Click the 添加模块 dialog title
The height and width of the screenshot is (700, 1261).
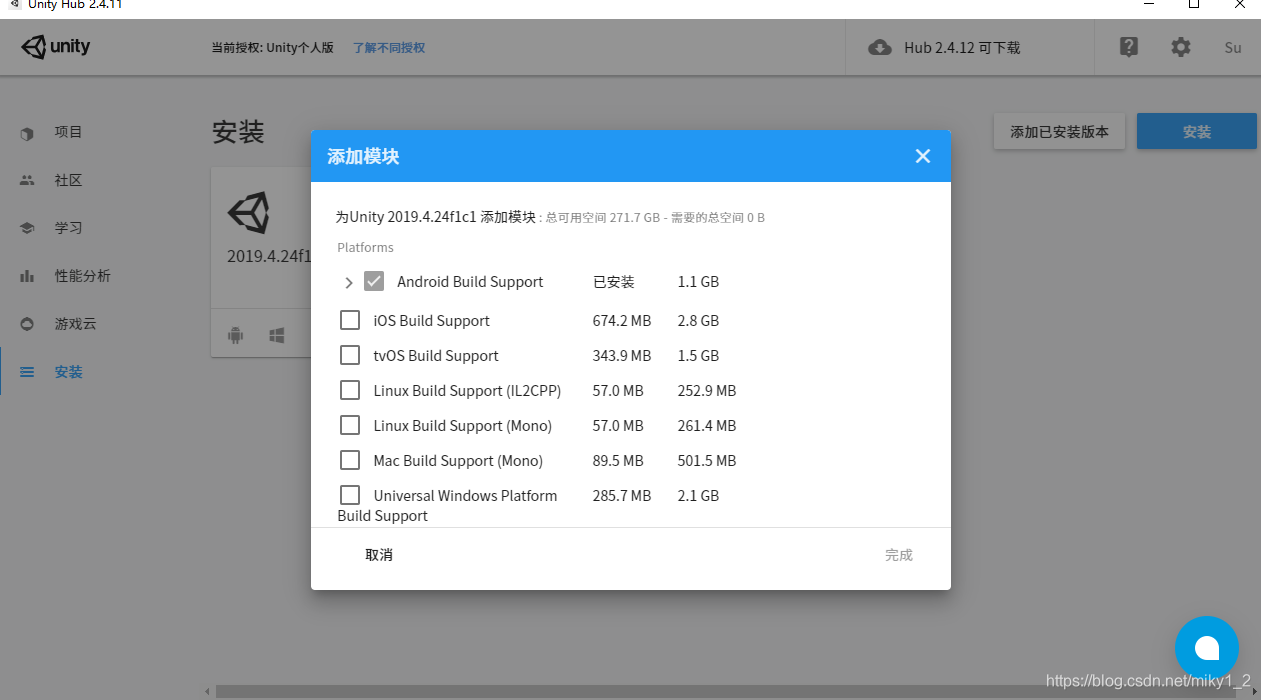(364, 156)
